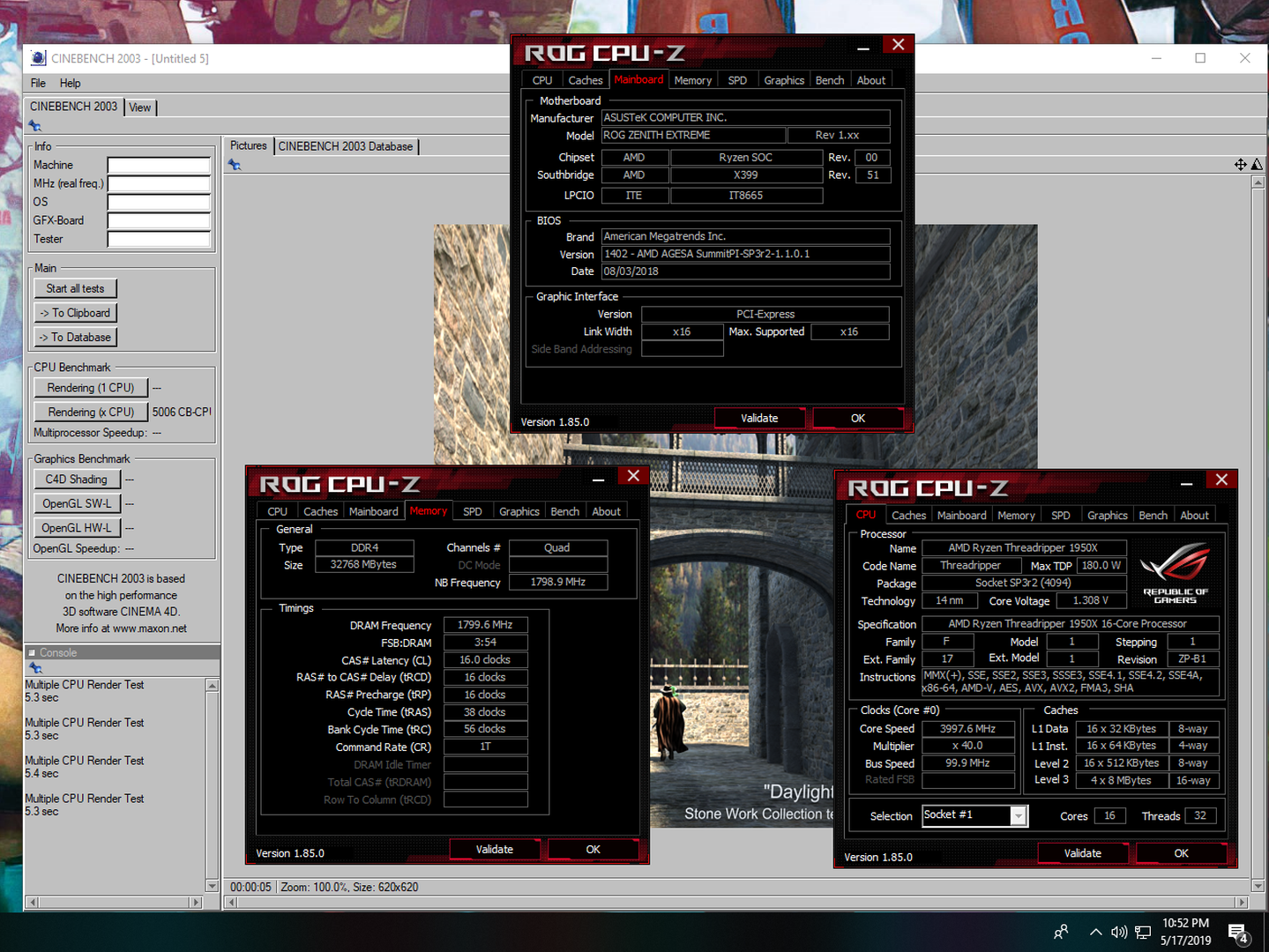Click picture view horizontal scrollbar left arrow
This screenshot has height=952, width=1269.
(232, 902)
